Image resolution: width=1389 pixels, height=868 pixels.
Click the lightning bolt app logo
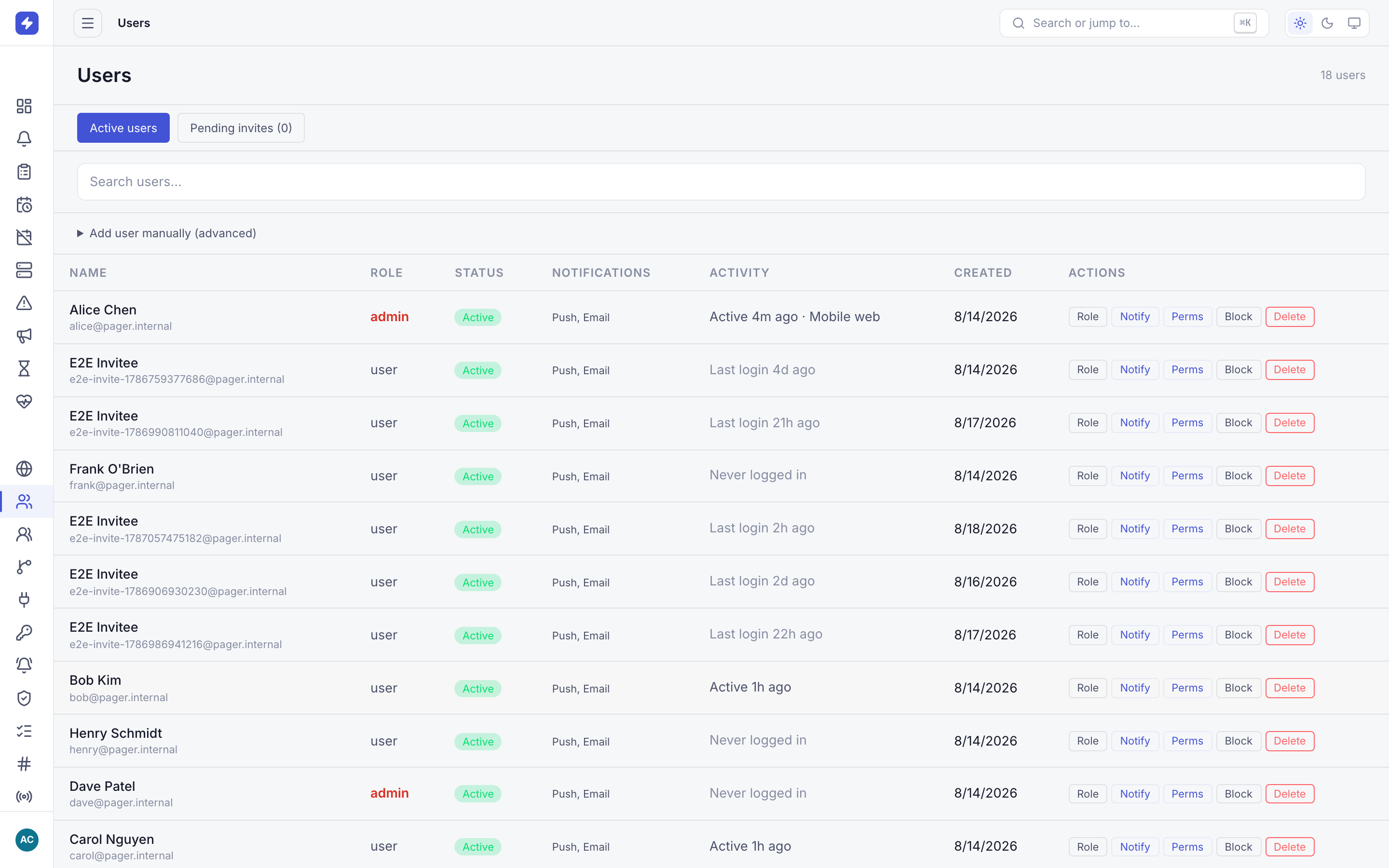27,23
